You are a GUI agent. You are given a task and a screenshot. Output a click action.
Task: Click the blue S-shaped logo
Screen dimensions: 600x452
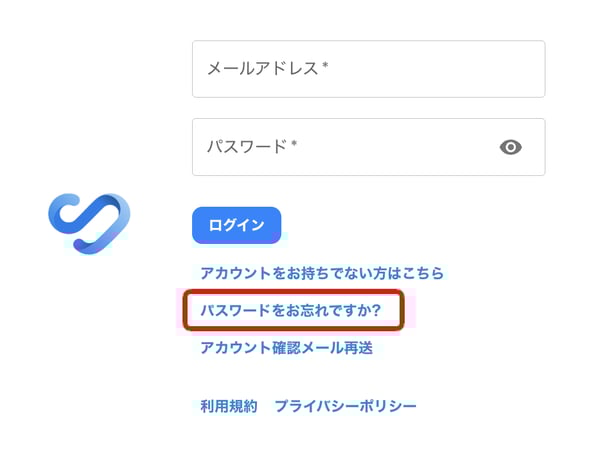tap(89, 224)
